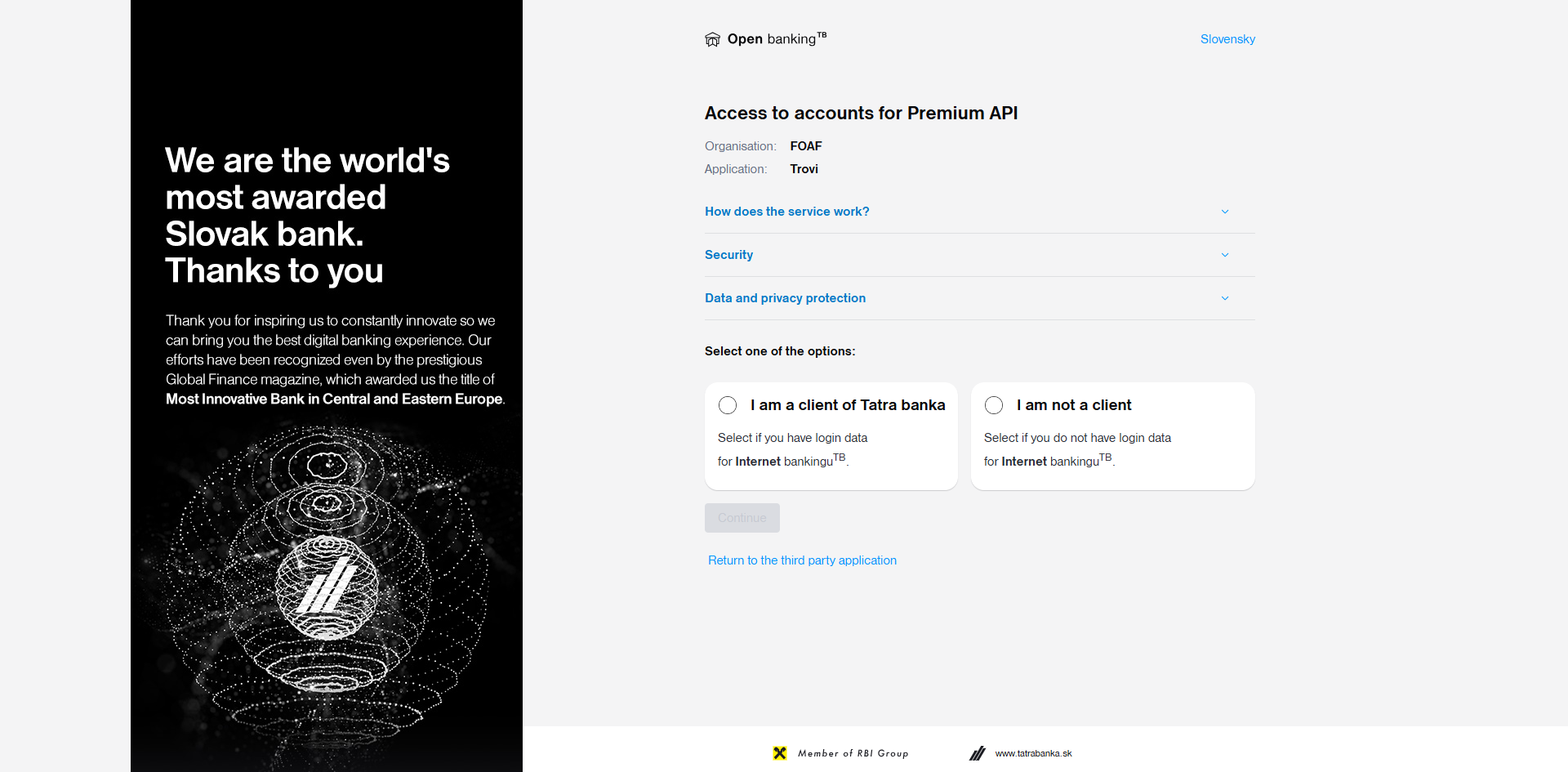Open the 'Data and privacy protection' heading
This screenshot has height=772, width=1568.
[785, 298]
